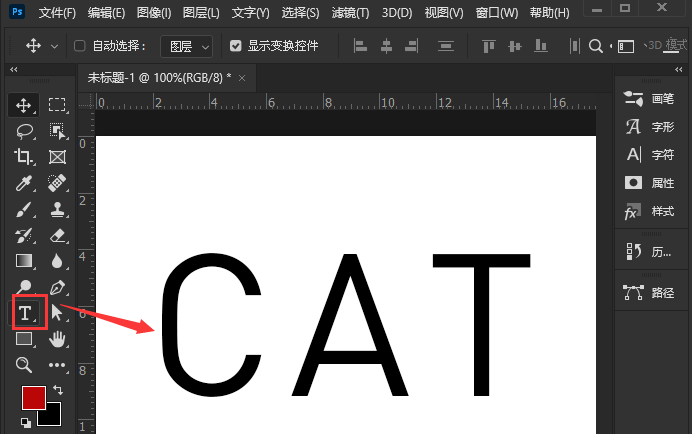This screenshot has height=434, width=692.
Task: Open the 选择(S) menu
Action: tap(301, 12)
